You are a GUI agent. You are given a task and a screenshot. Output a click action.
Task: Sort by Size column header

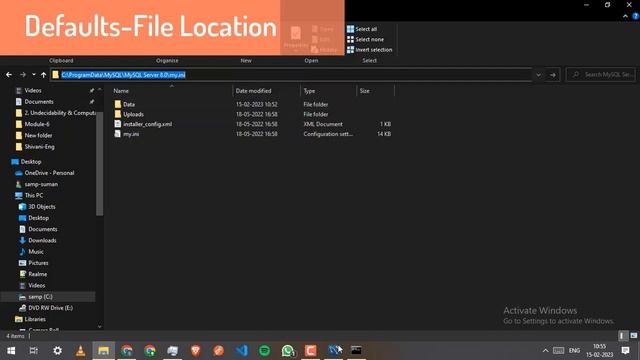click(365, 91)
